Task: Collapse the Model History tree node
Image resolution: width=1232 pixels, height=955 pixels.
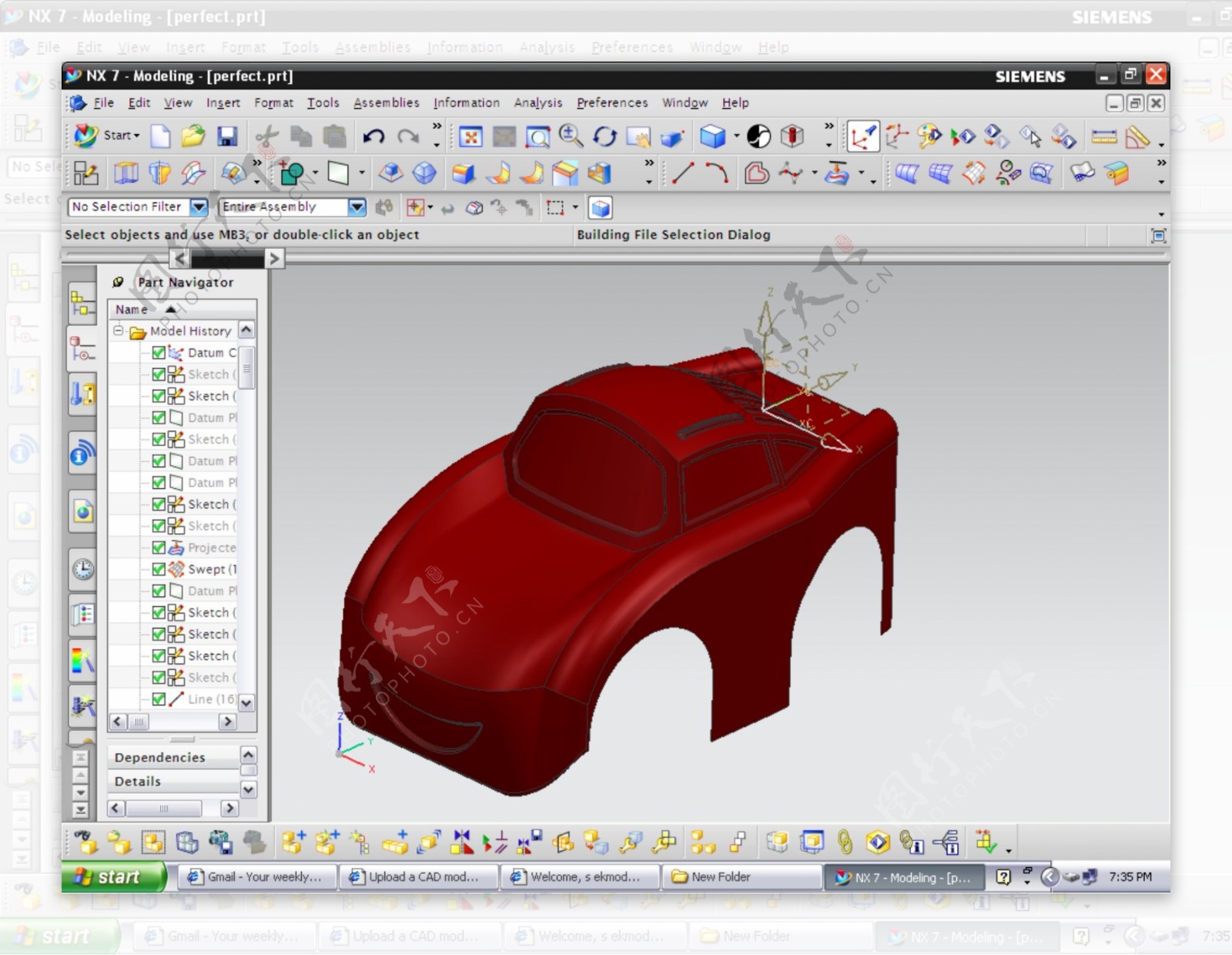Action: pyautogui.click(x=119, y=331)
